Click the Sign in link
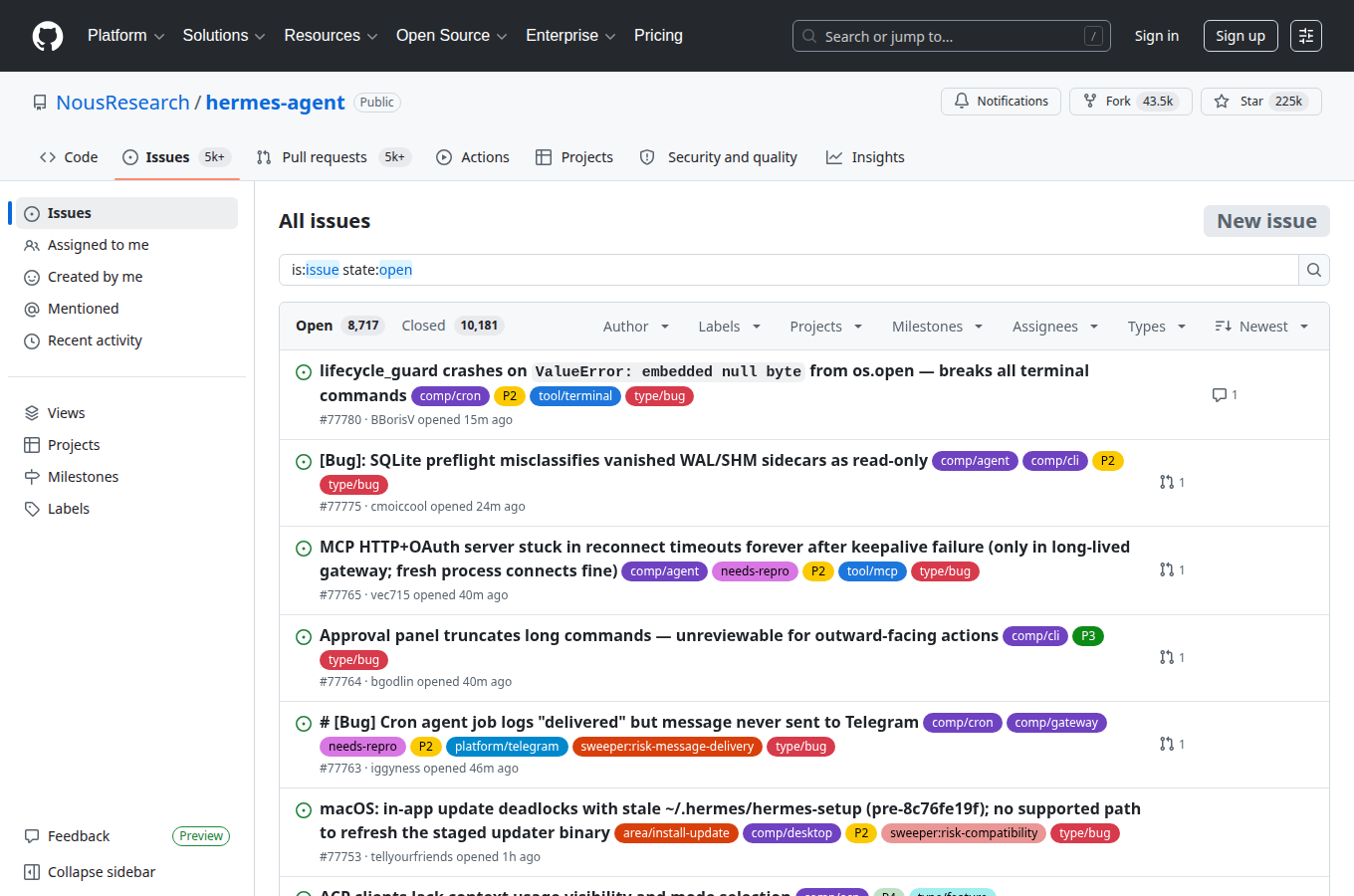 1157,36
